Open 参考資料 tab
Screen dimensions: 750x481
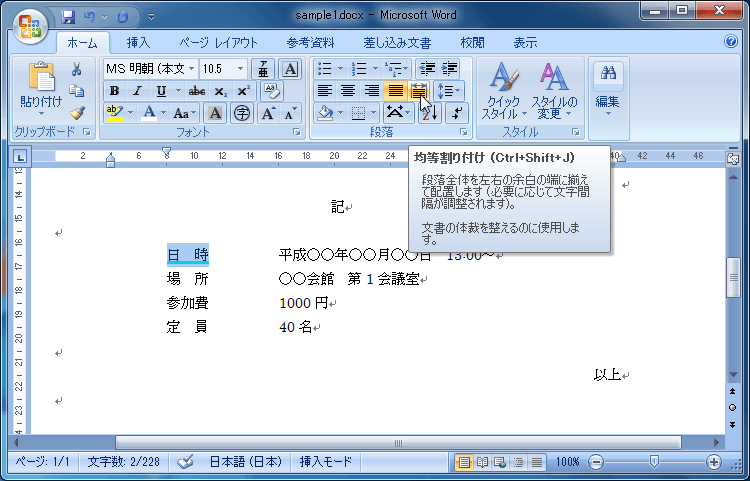310,43
